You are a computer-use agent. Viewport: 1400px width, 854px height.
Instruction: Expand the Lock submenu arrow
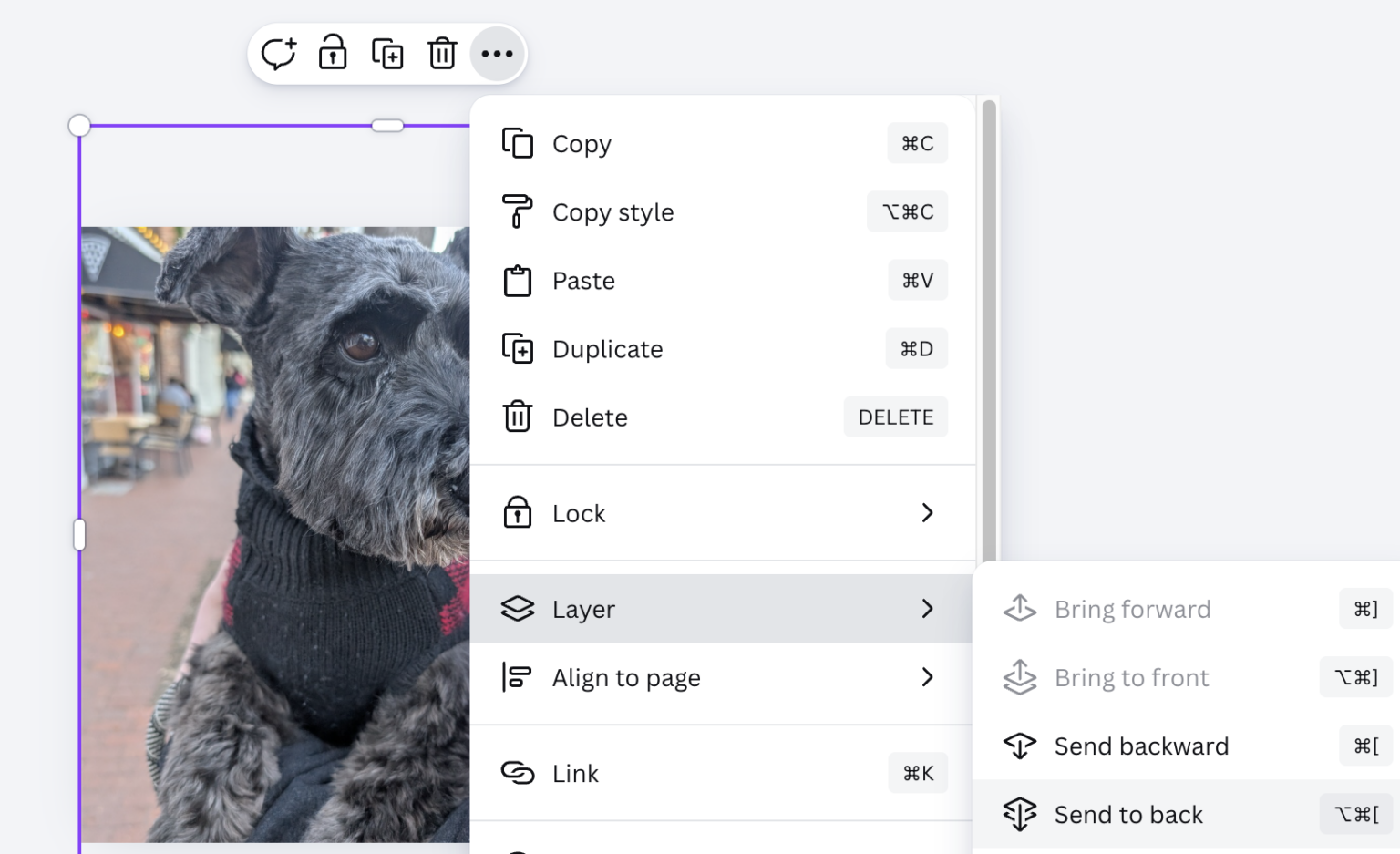click(x=927, y=513)
